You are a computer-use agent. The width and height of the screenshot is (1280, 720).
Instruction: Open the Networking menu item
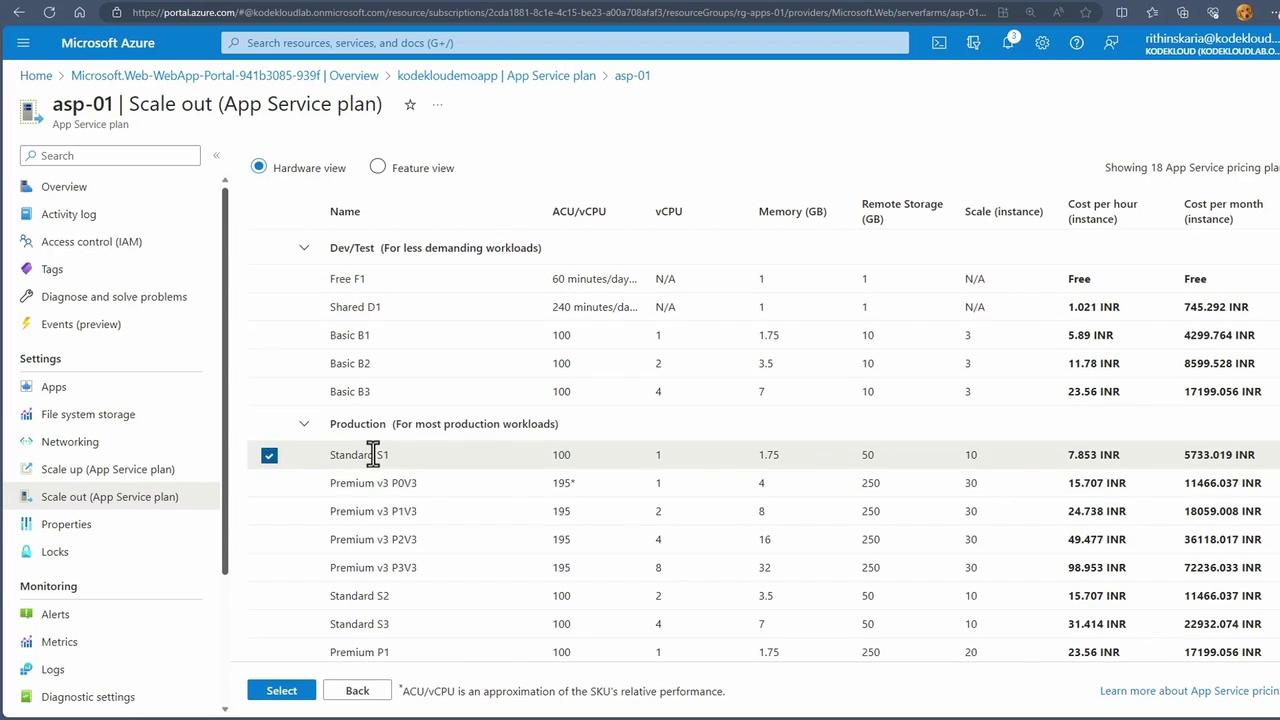[70, 442]
